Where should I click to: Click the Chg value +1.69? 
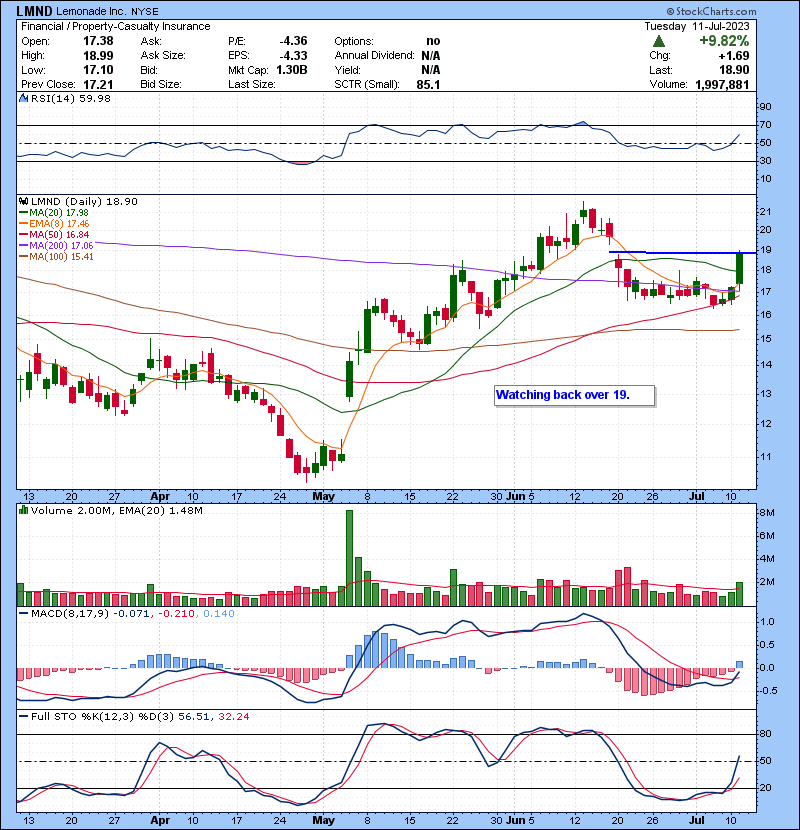tap(734, 56)
